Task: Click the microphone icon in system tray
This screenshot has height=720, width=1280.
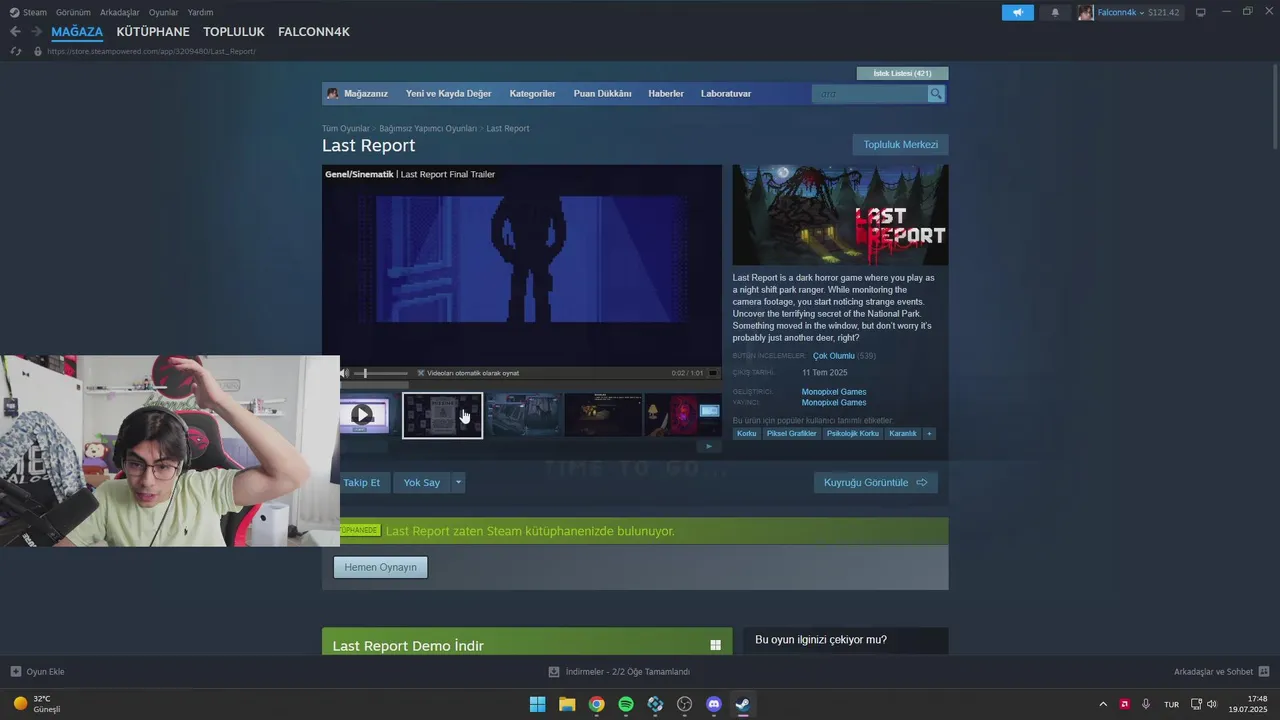Action: [x=1146, y=704]
